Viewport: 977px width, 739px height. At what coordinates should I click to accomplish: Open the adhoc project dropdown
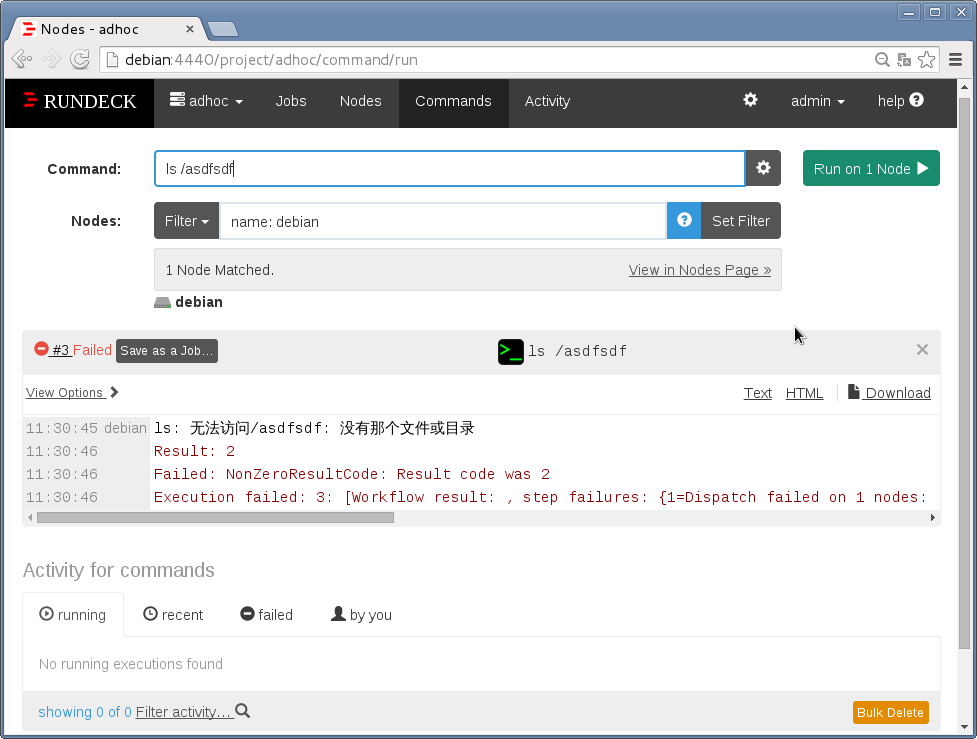206,101
